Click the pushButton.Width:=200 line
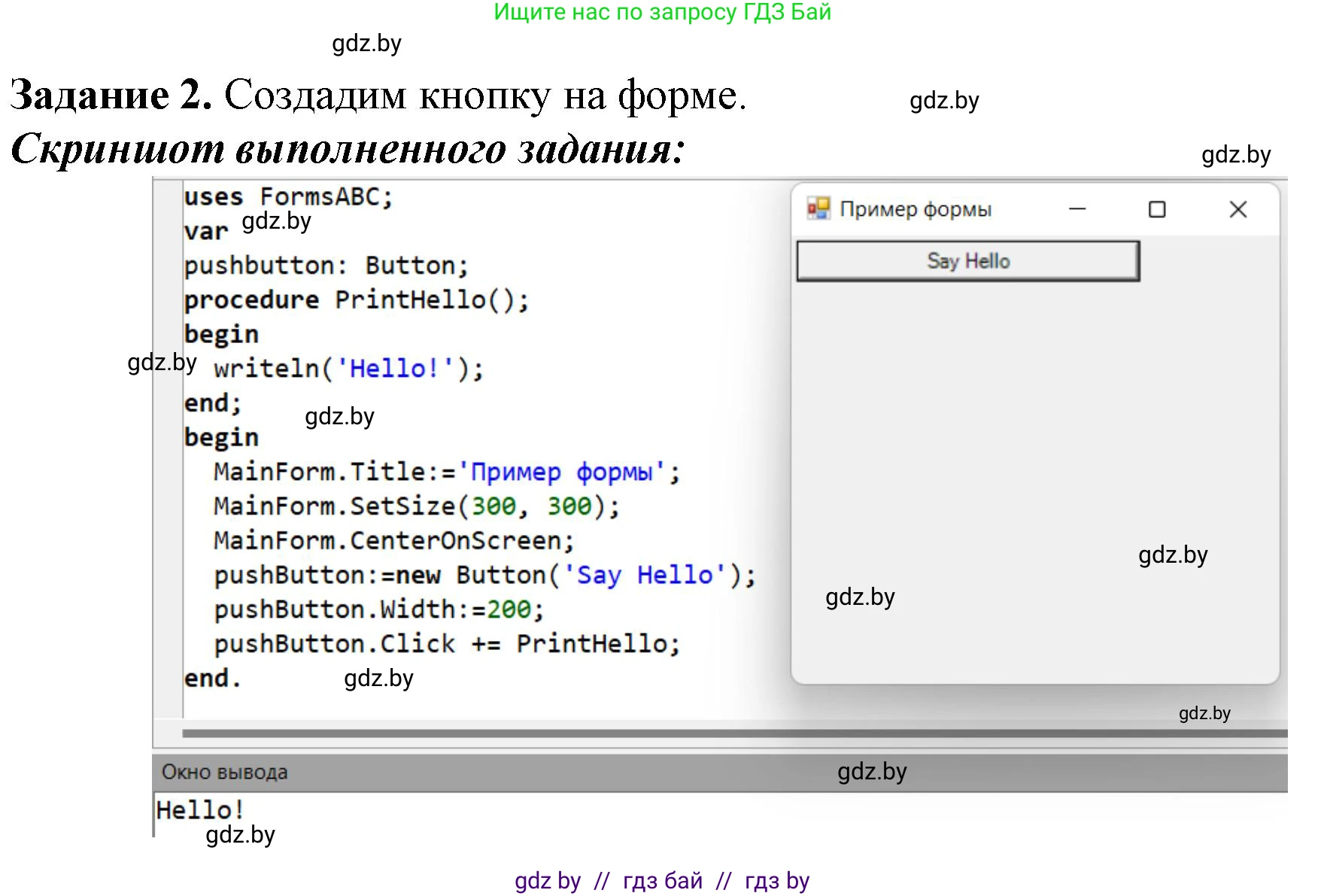This screenshot has width=1327, height=896. point(378,609)
